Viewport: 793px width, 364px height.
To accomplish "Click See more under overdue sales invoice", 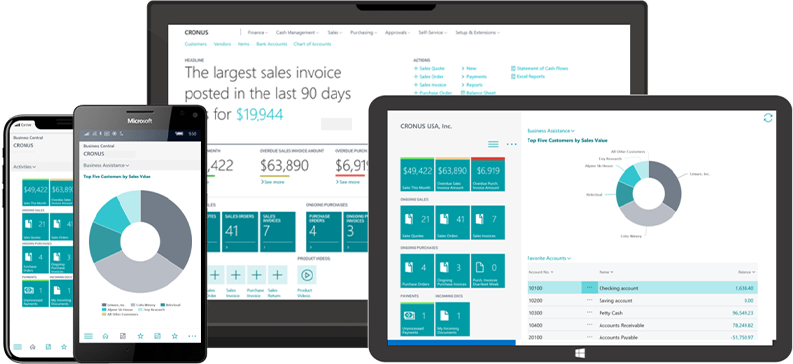I will tap(273, 182).
